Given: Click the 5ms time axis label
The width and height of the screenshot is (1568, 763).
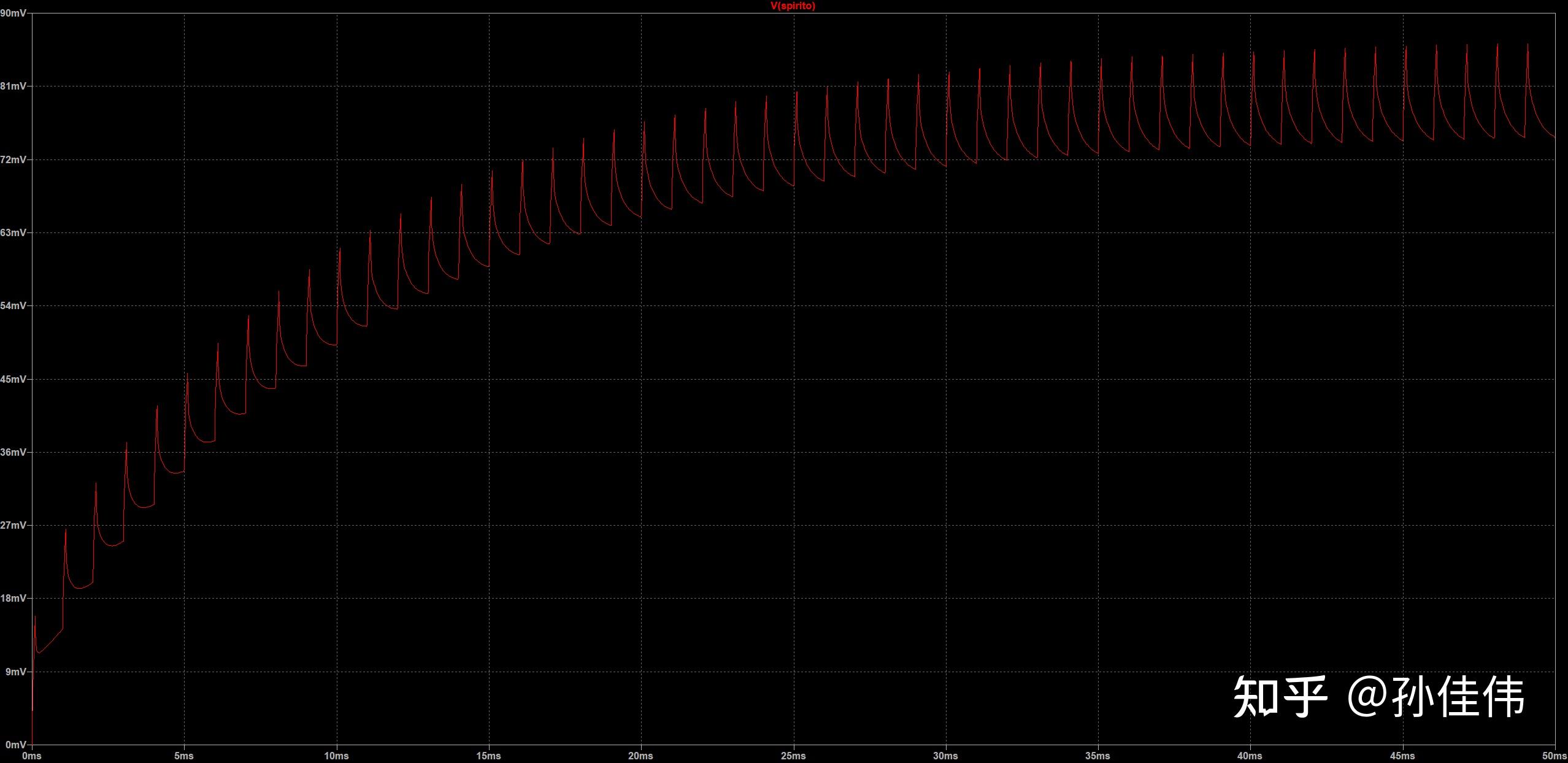Looking at the screenshot, I should [184, 756].
